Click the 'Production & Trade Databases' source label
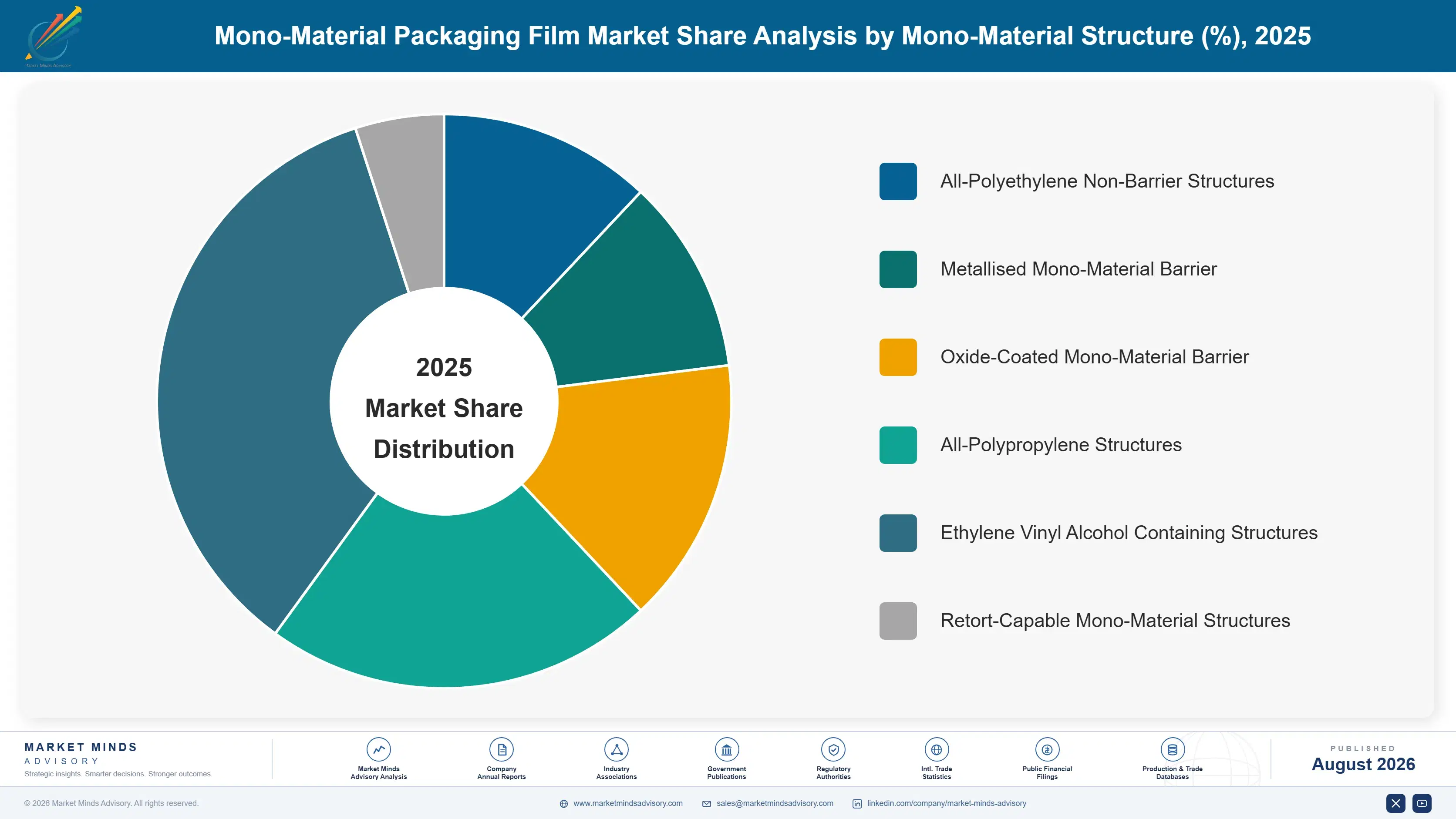1456x819 pixels. pos(1172,773)
